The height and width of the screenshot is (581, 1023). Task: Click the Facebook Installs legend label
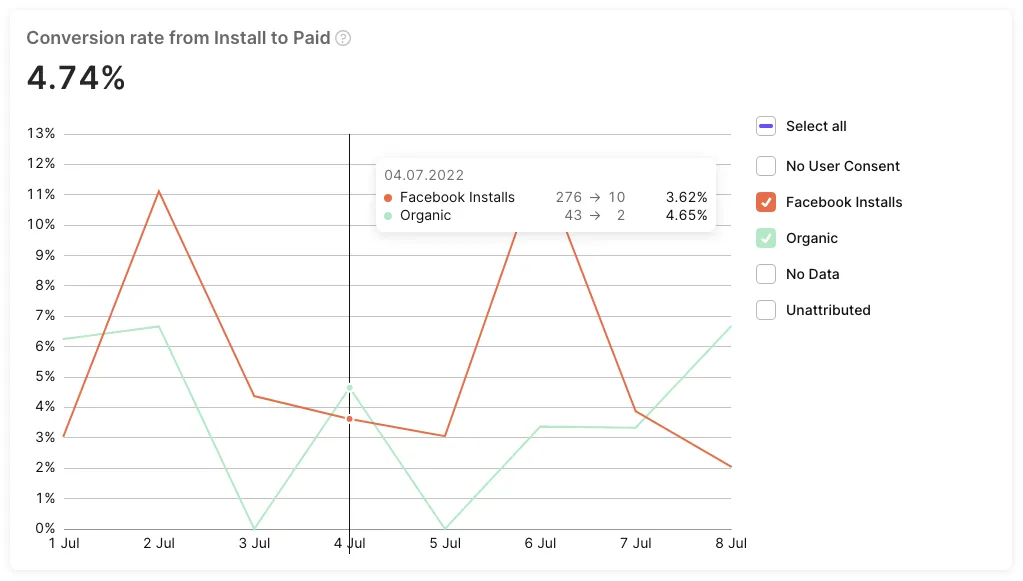point(843,202)
